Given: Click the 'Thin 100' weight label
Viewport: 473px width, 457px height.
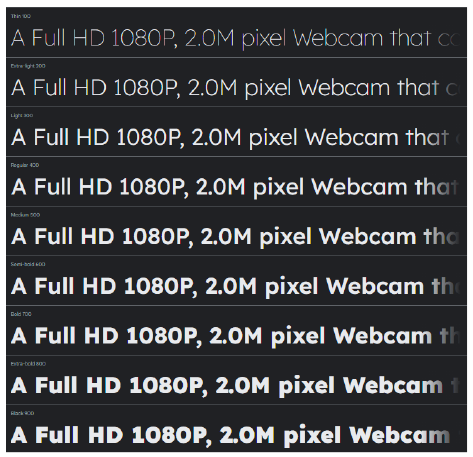Looking at the screenshot, I should 21,16.
